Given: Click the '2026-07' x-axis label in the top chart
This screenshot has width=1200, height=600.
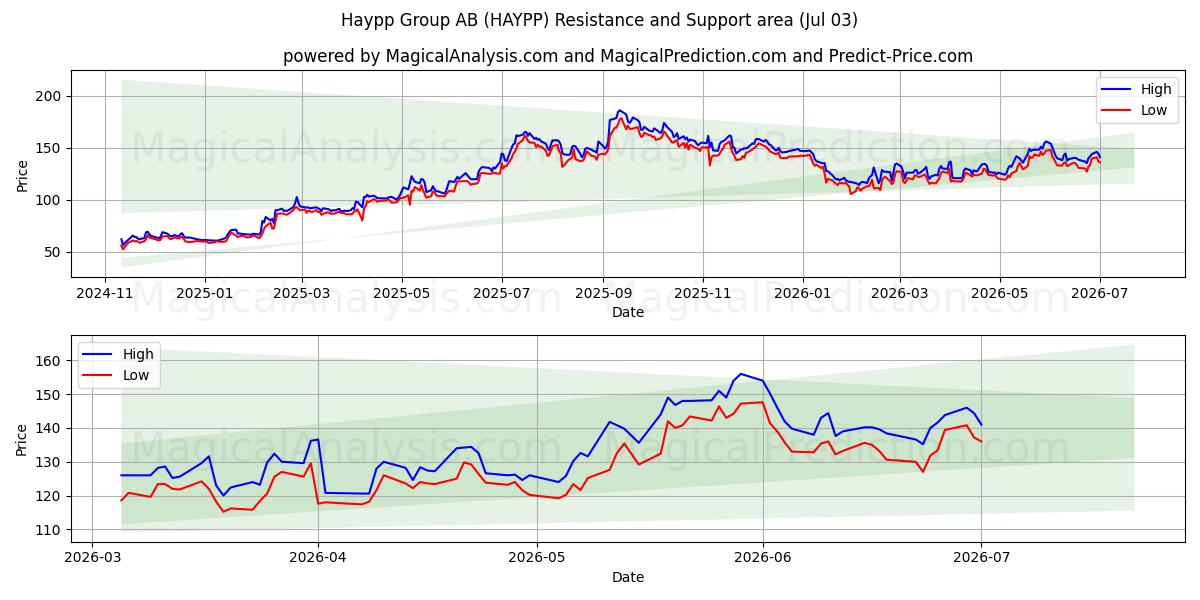Looking at the screenshot, I should tap(1098, 294).
